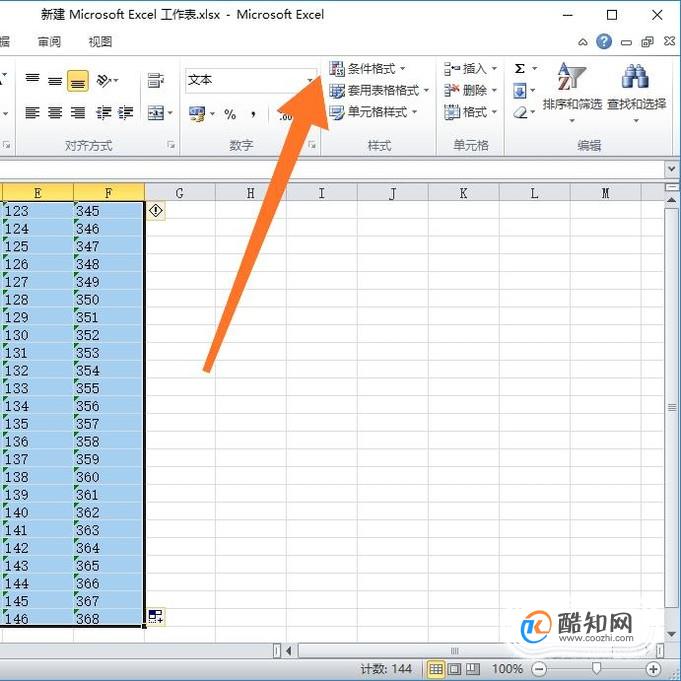Open the 审阅 Review tab
Viewport: 681px width, 681px height.
49,42
